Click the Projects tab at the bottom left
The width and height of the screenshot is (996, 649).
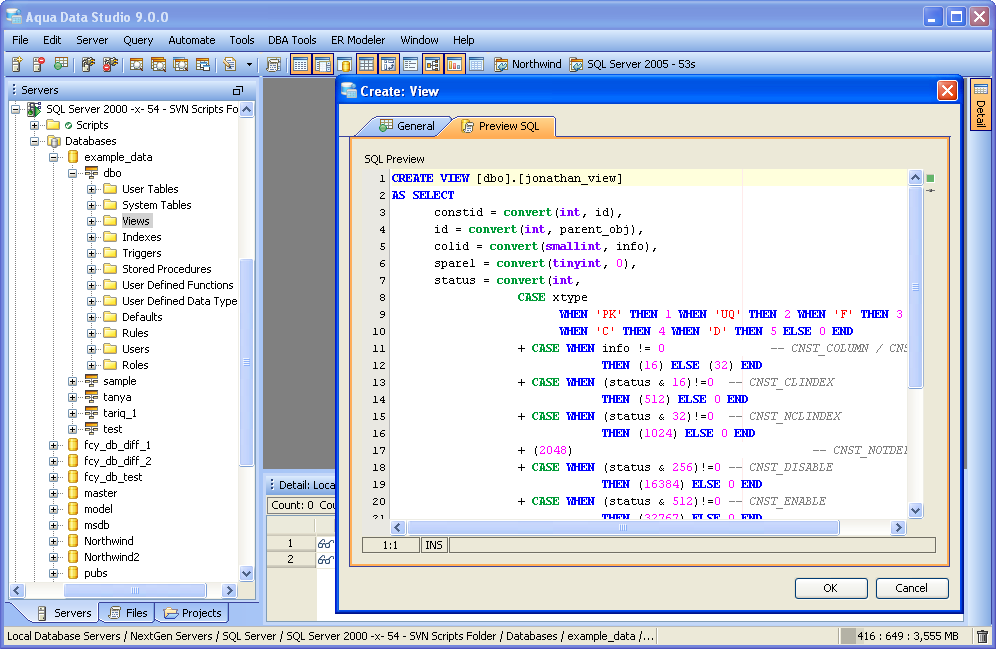192,613
